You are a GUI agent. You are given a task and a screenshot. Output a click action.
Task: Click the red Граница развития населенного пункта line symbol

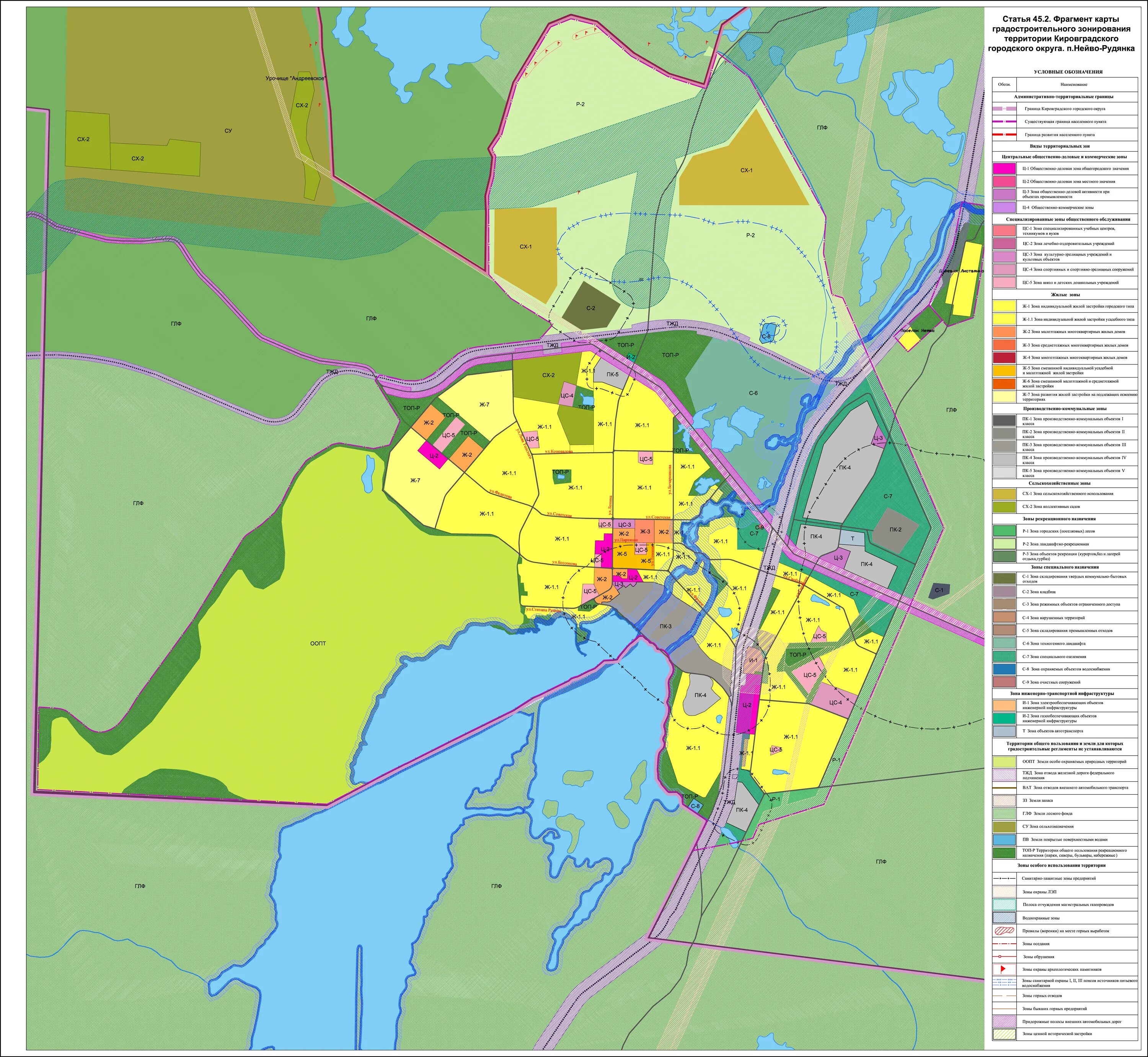(x=1004, y=135)
